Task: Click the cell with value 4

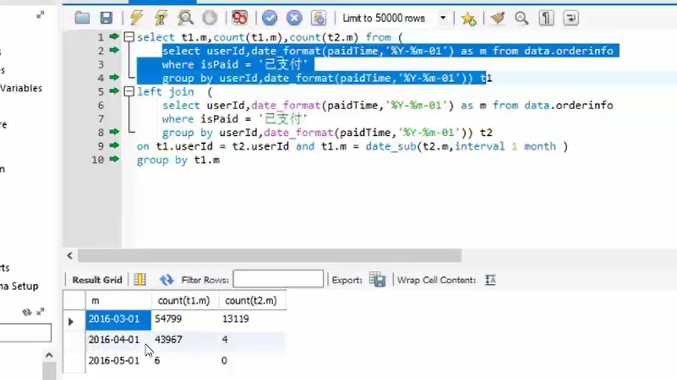Action: [x=253, y=340]
